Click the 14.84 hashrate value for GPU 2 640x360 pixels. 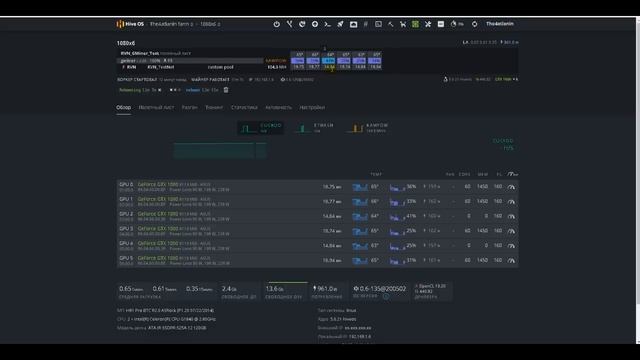pyautogui.click(x=331, y=216)
